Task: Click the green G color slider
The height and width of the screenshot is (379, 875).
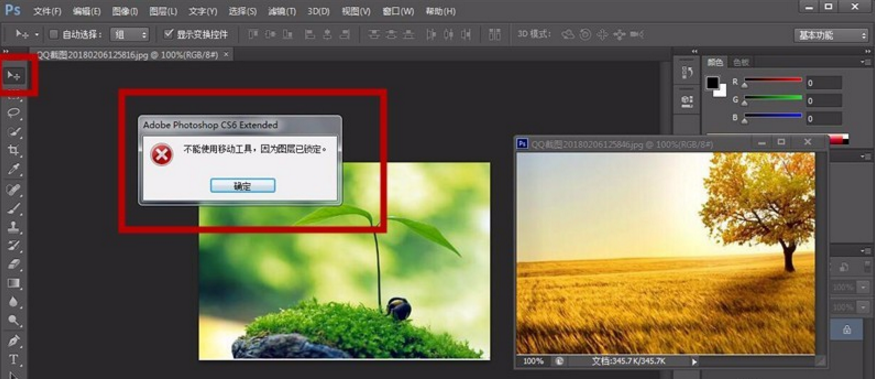Action: point(773,99)
